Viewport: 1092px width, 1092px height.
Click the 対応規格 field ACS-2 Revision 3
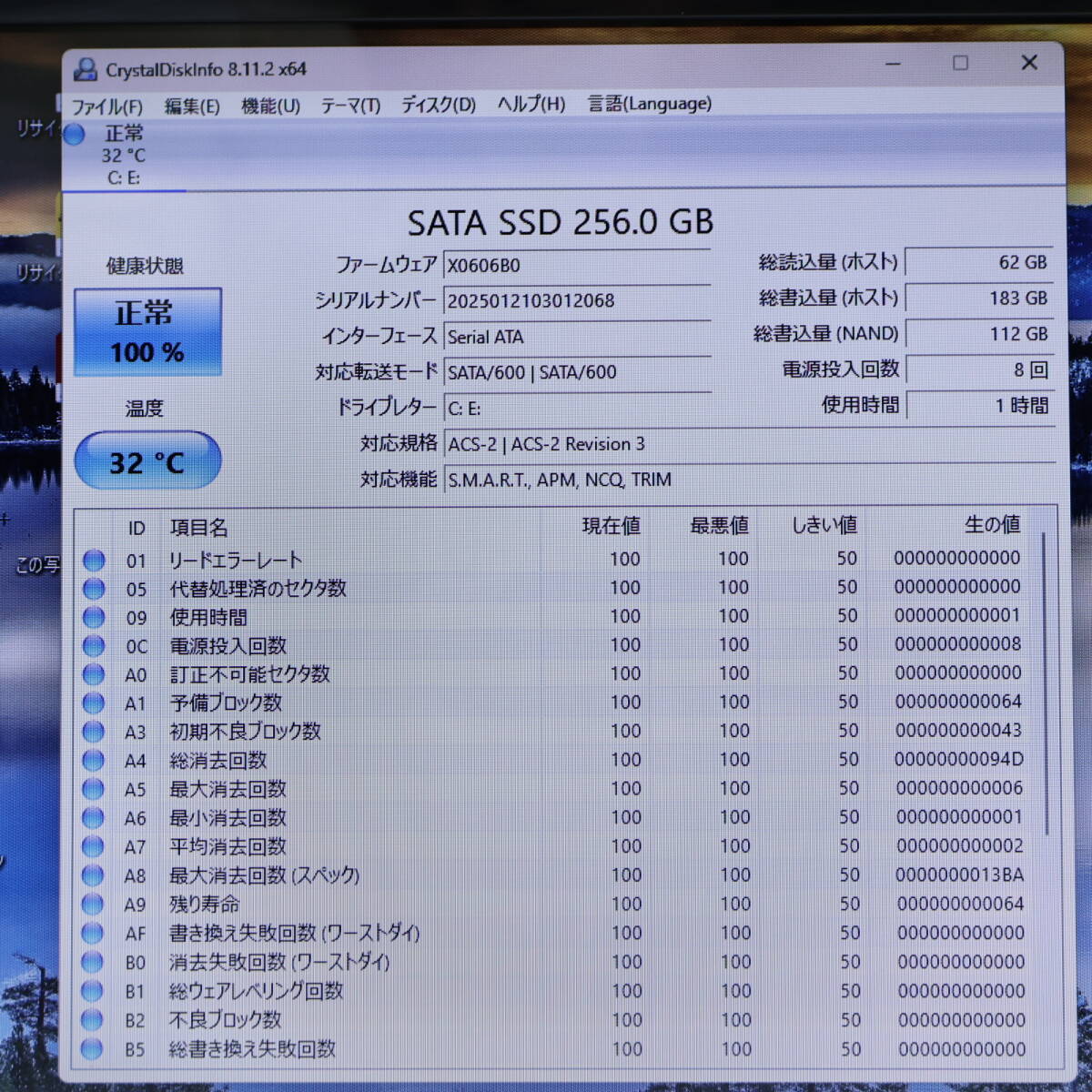pos(750,444)
